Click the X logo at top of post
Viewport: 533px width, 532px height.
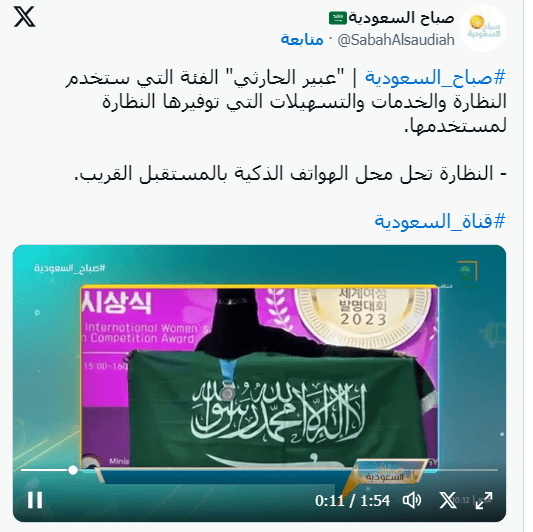[24, 17]
